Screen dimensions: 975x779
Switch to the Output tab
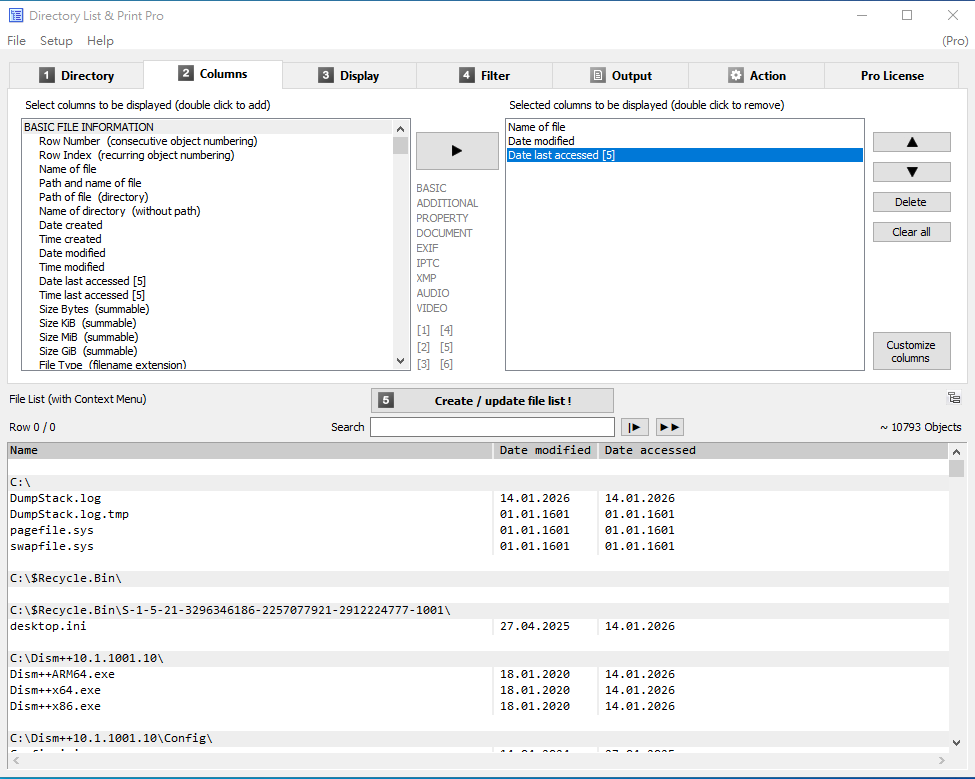(620, 76)
